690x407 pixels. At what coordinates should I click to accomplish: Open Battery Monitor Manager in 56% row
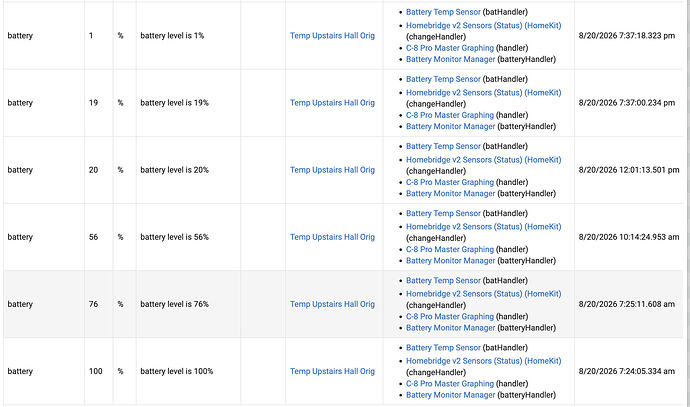tap(451, 260)
